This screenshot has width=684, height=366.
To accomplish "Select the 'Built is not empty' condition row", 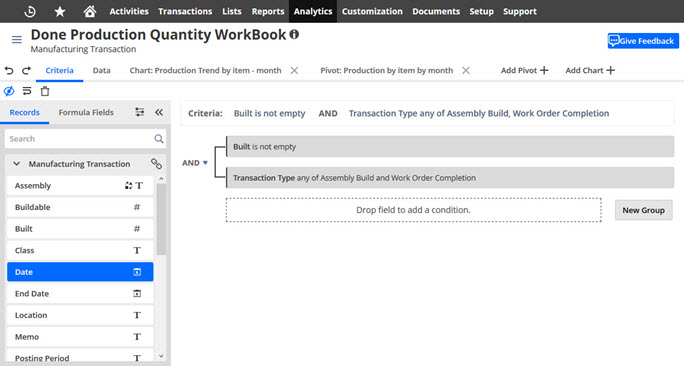I will 450,147.
